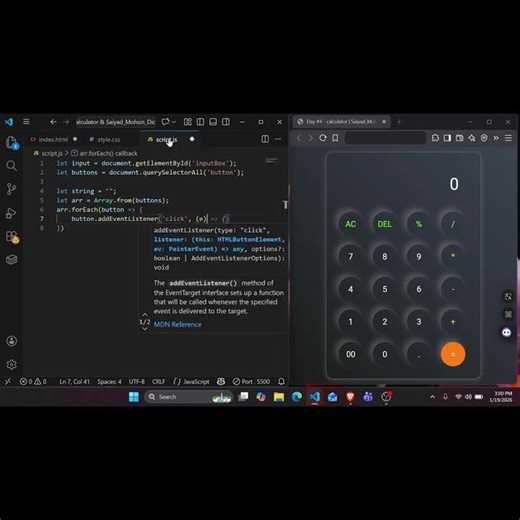
Task: Split the editor to the right
Action: point(265,139)
